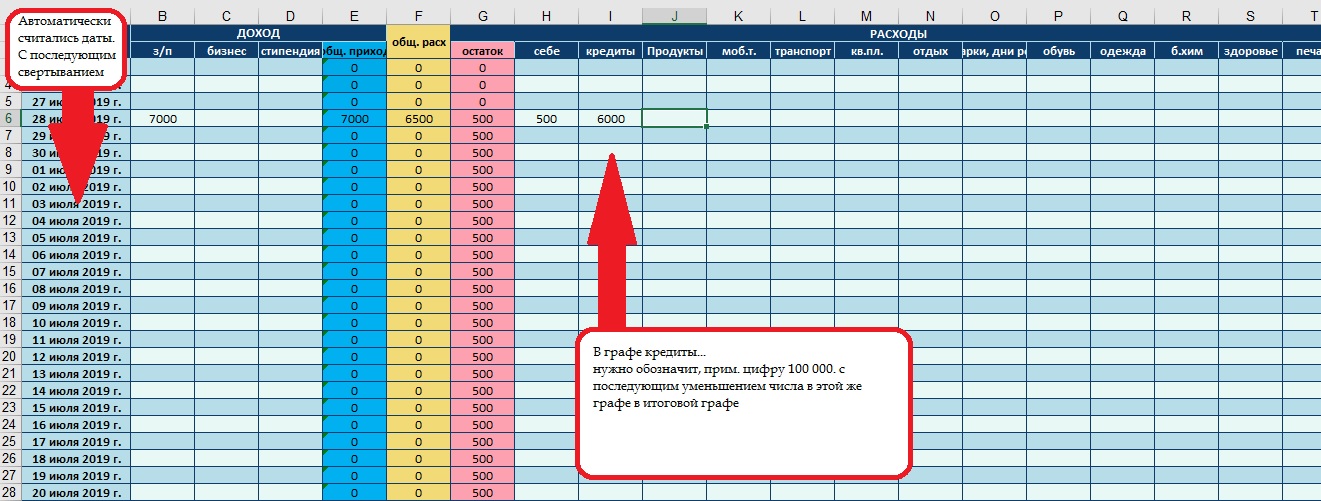Click the з/п column title cell
The image size is (1321, 501).
[162, 51]
